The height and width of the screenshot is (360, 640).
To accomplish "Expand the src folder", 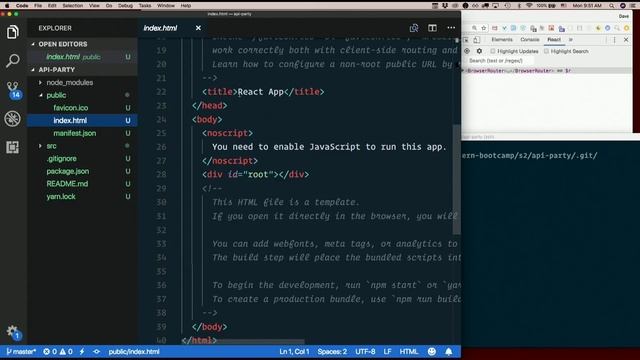I will (40, 146).
